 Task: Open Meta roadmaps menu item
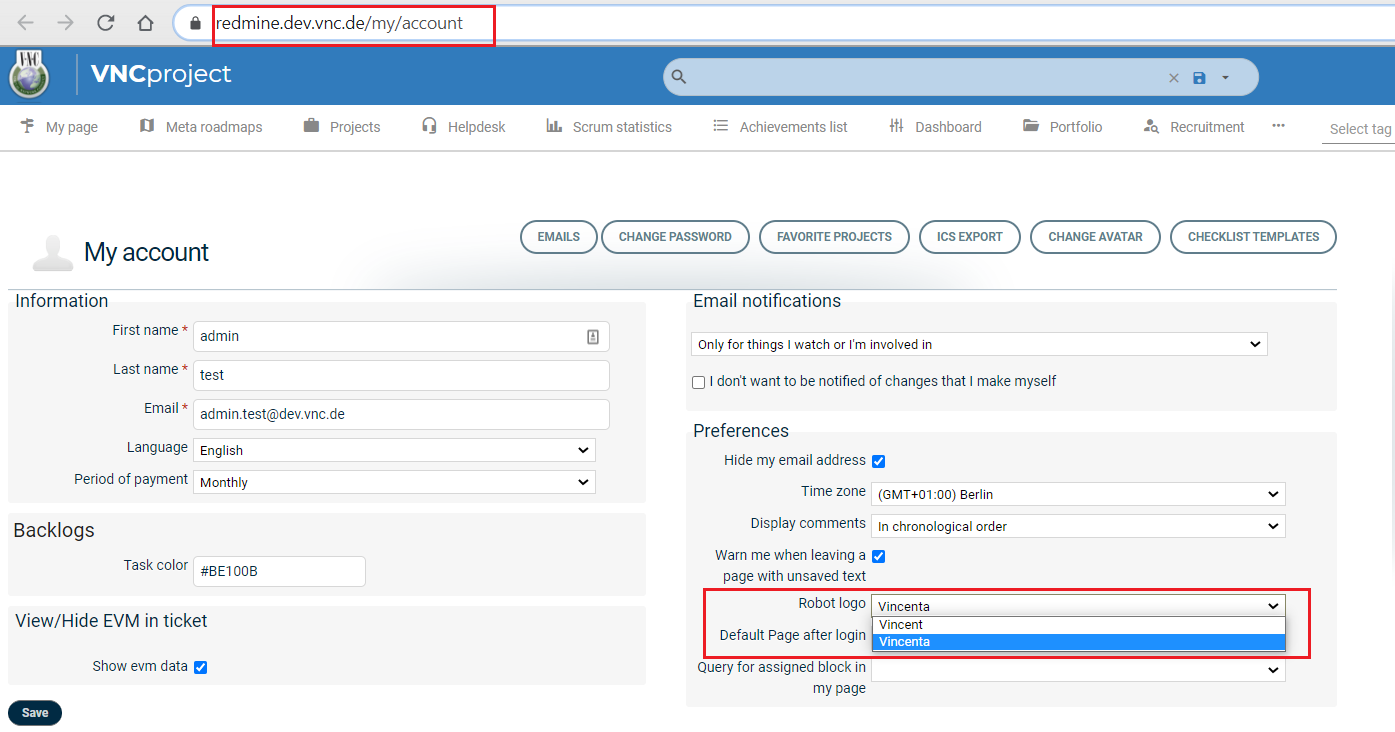pyautogui.click(x=214, y=127)
